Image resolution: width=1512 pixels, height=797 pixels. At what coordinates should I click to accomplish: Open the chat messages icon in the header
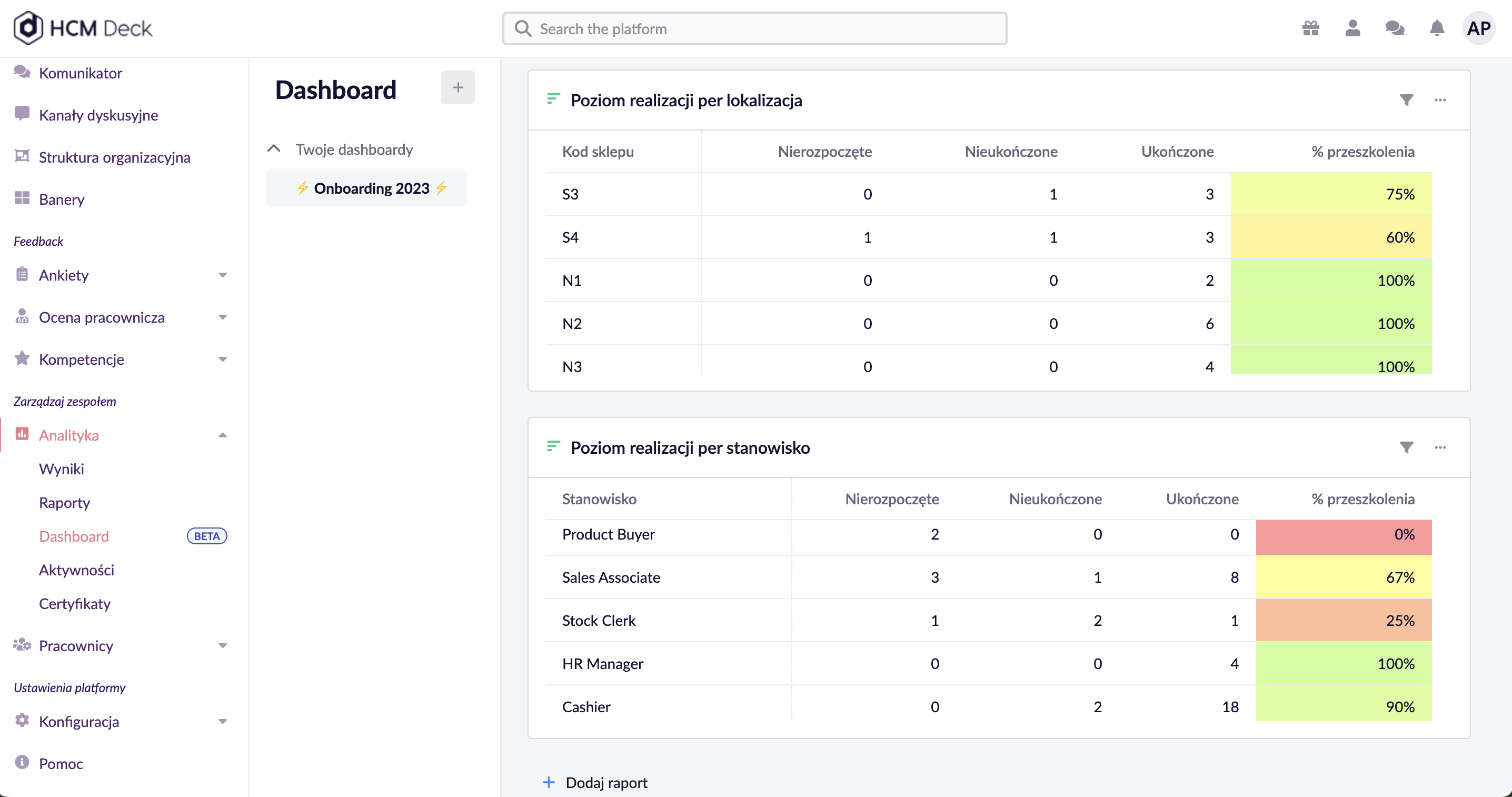tap(1395, 28)
